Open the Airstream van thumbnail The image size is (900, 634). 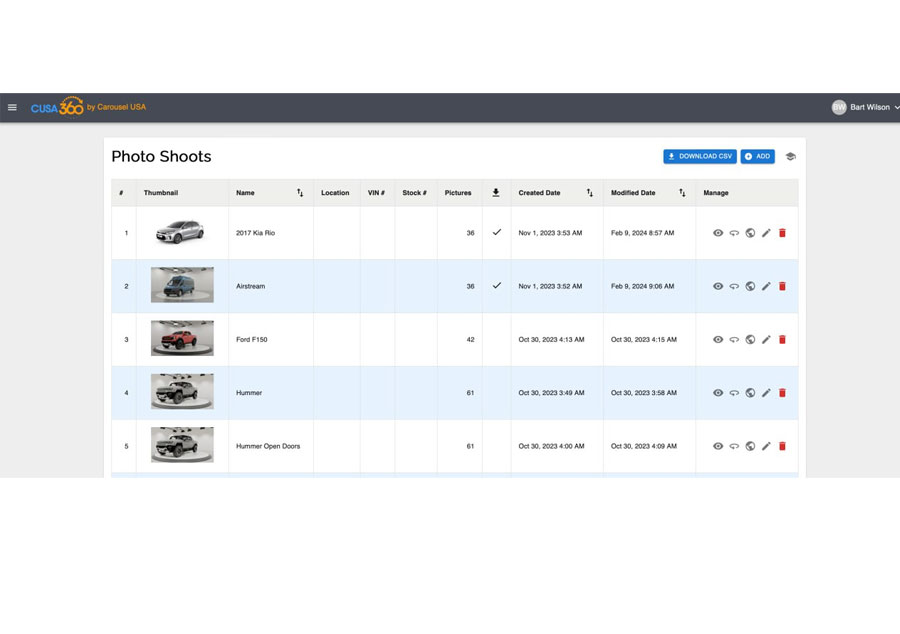(182, 285)
